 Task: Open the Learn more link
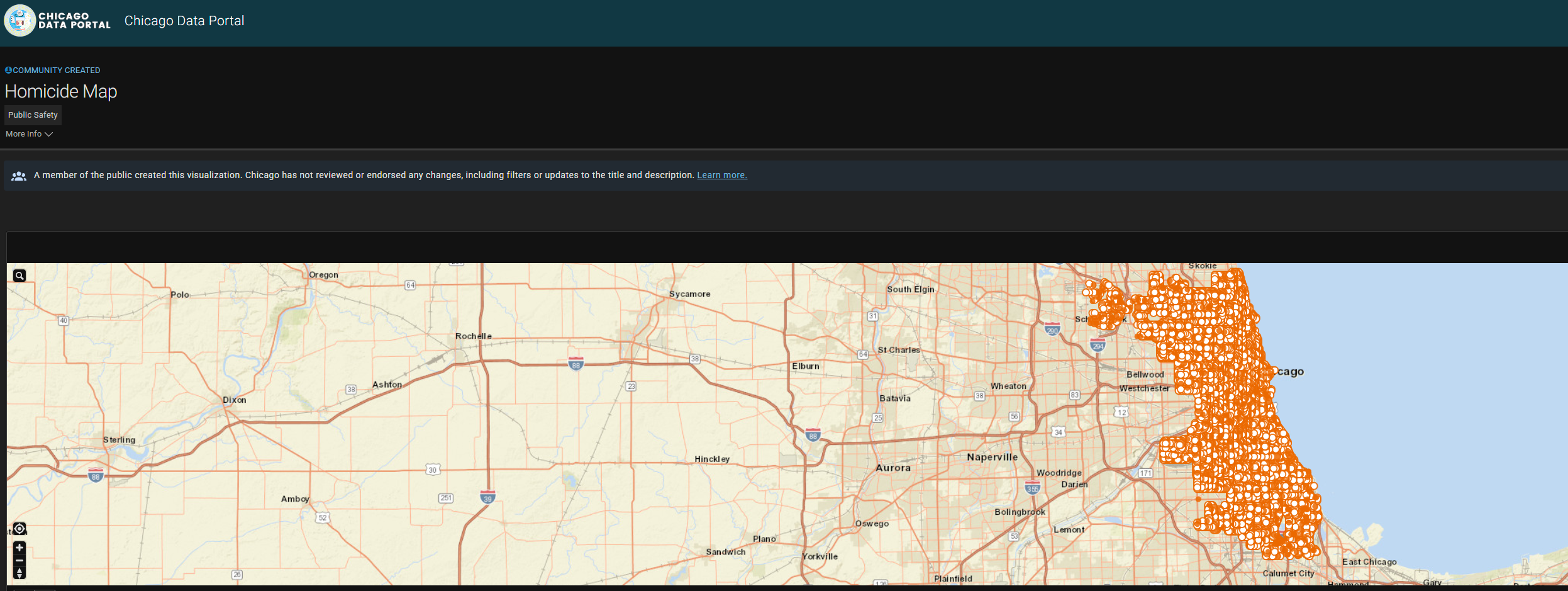722,176
